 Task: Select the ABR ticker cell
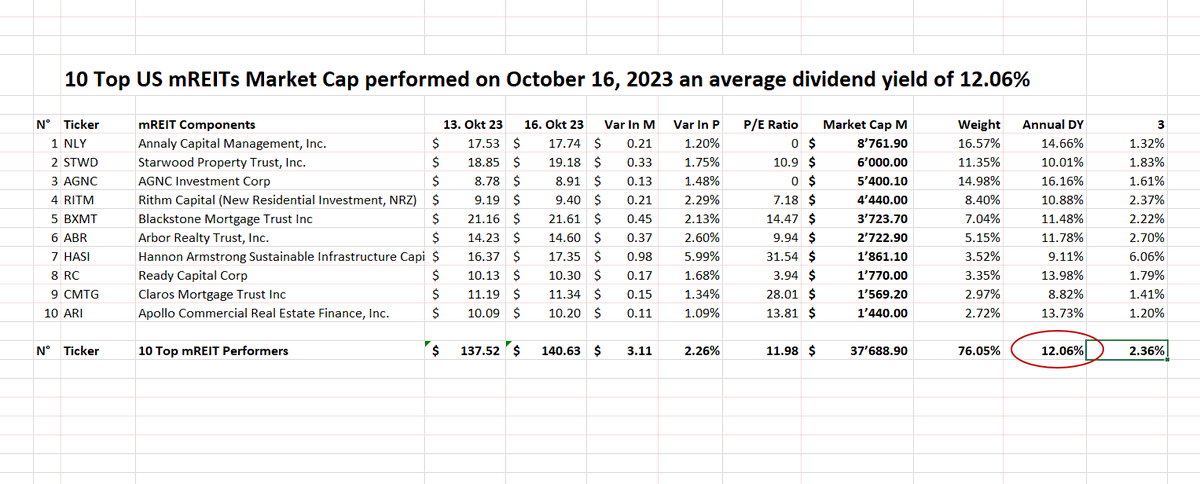click(x=74, y=238)
